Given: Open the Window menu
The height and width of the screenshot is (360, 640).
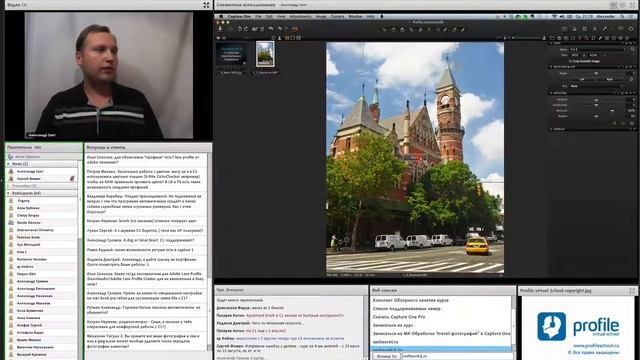Looking at the screenshot, I should pyautogui.click(x=355, y=16).
